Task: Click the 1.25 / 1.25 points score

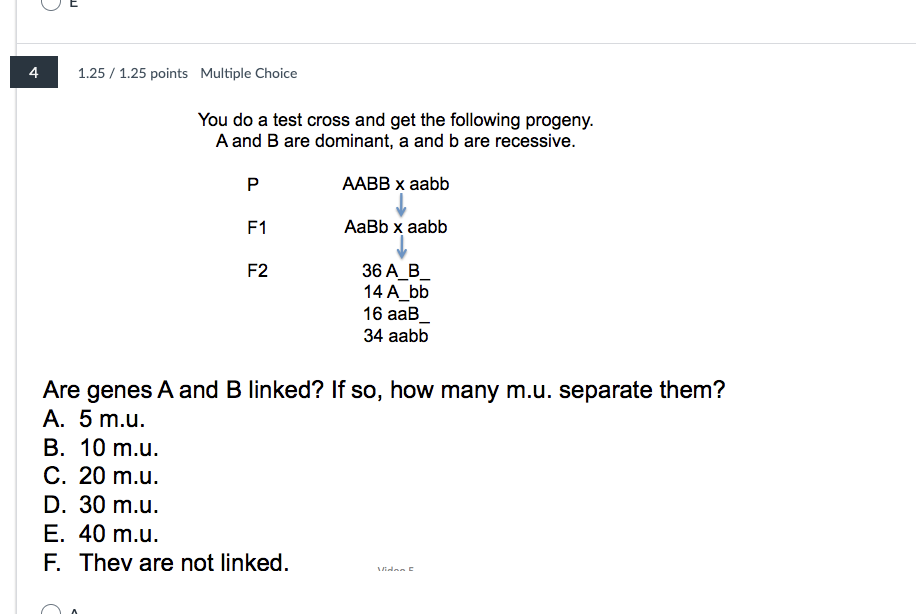Action: [132, 73]
